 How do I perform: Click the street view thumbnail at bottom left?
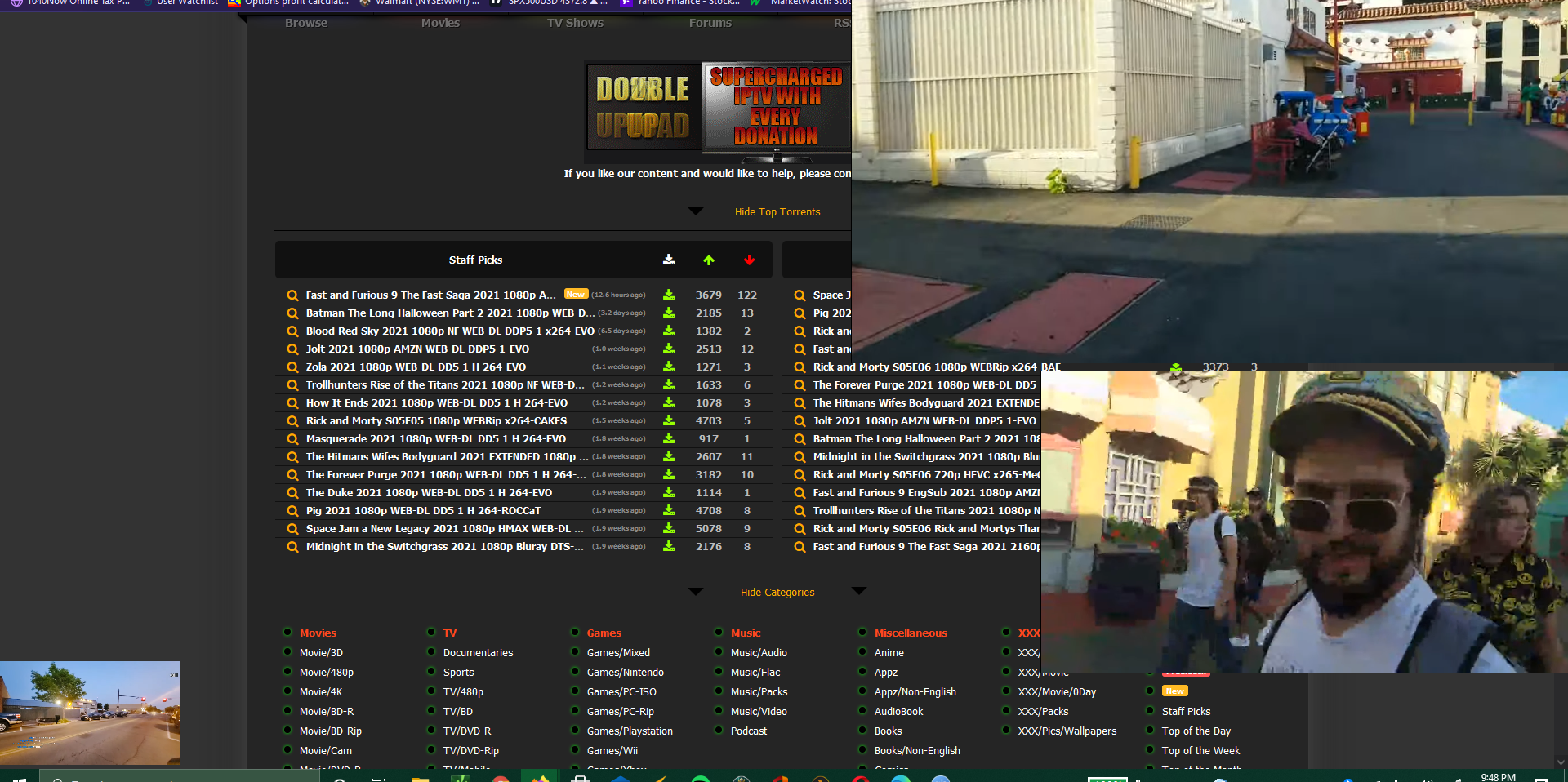(x=90, y=713)
